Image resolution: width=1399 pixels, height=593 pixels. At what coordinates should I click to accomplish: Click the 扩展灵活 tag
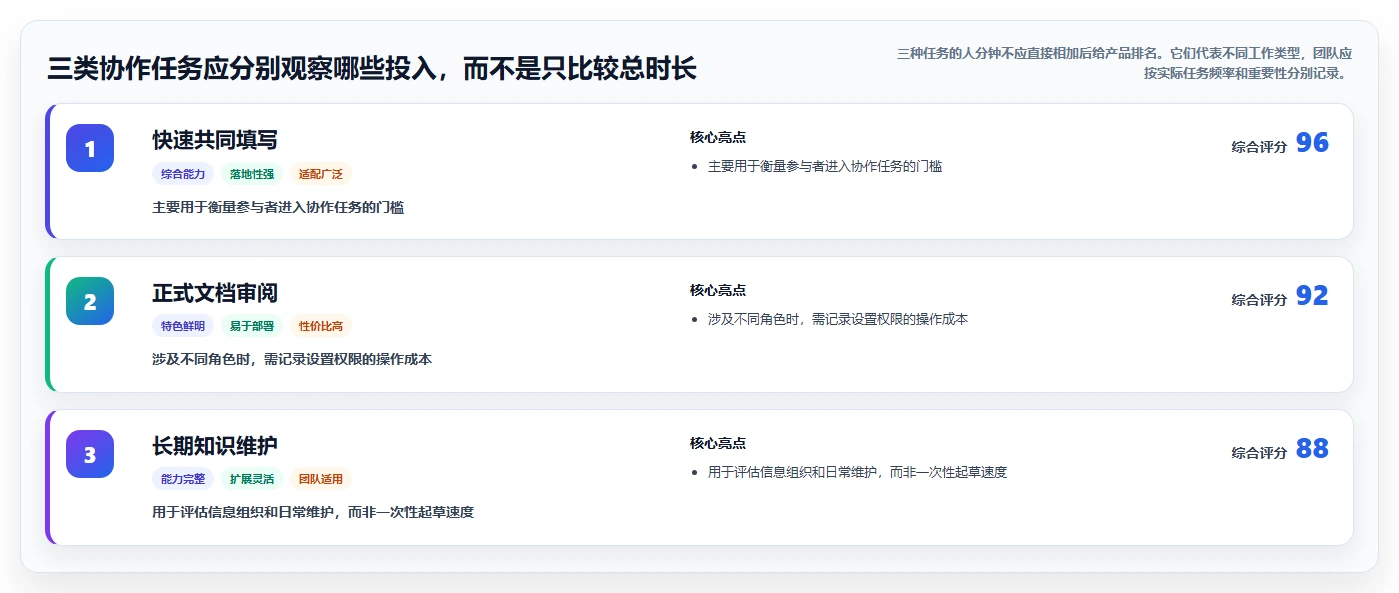coord(252,479)
